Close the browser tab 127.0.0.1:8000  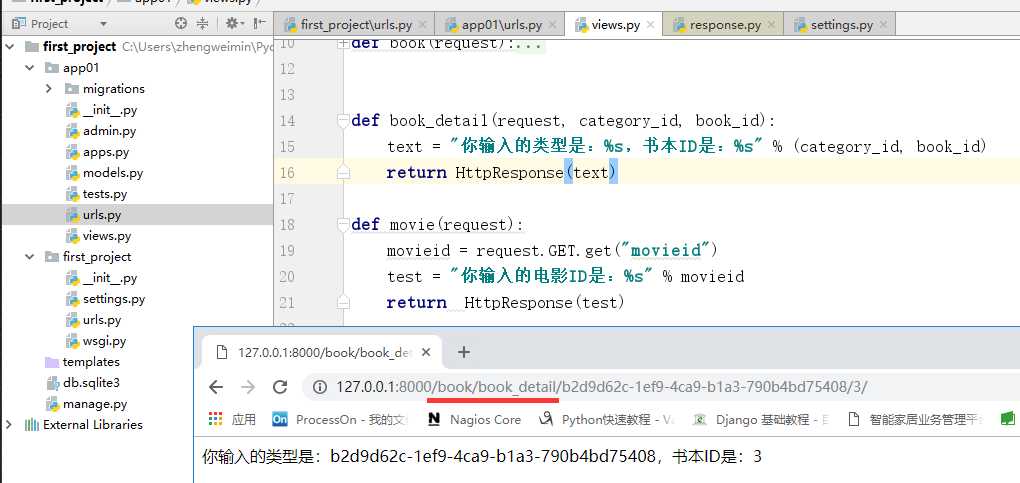point(426,352)
